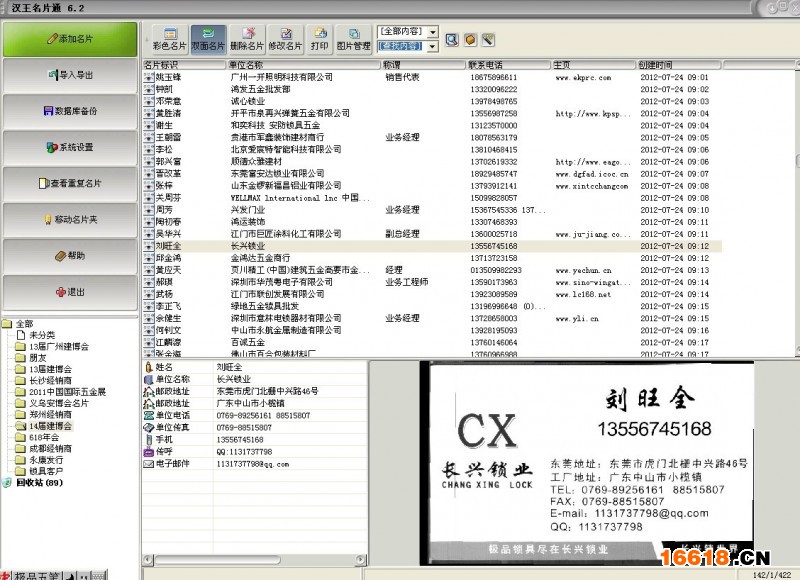Click the 查看重复名片 duplicate check button
The height and width of the screenshot is (580, 800).
click(70, 184)
